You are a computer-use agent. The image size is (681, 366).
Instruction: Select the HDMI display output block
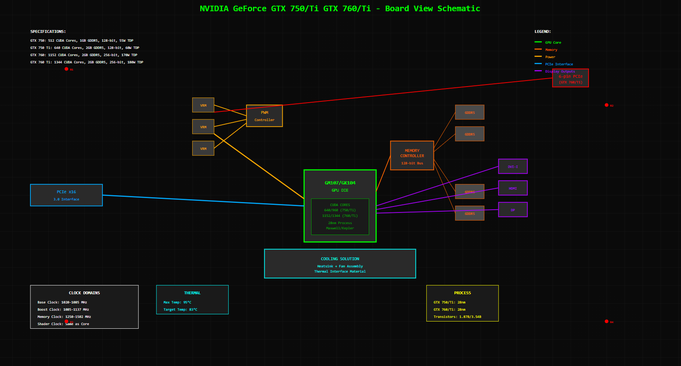pos(513,188)
